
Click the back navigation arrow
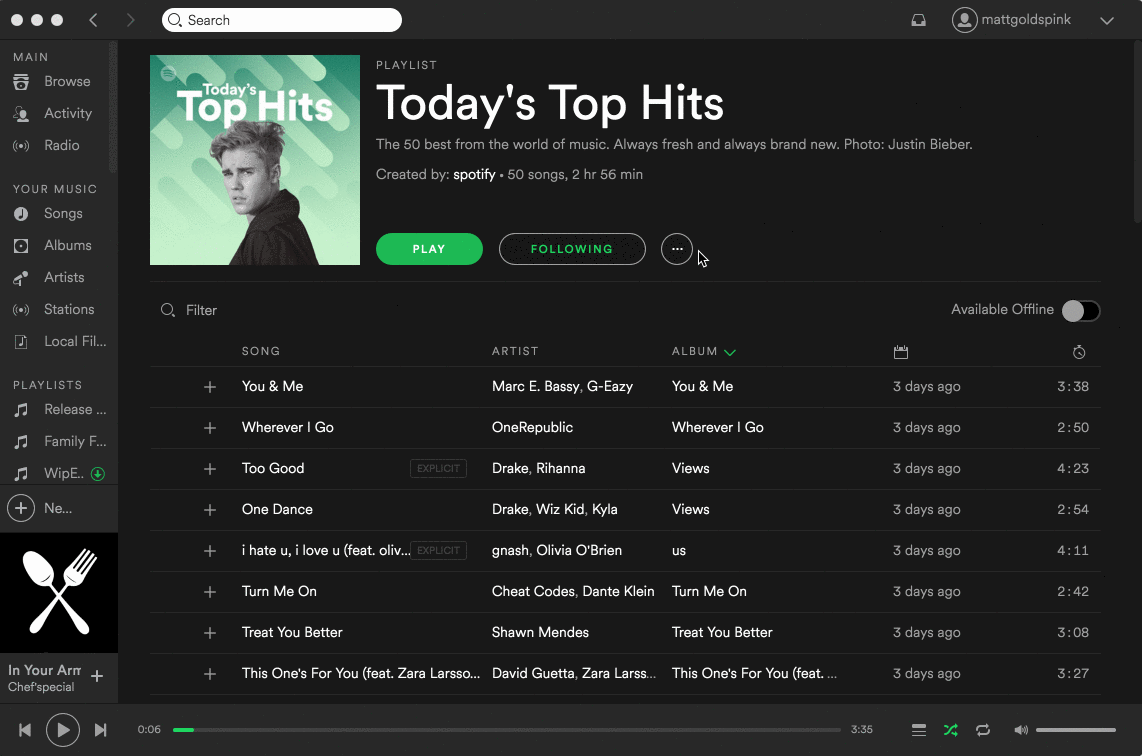94,20
